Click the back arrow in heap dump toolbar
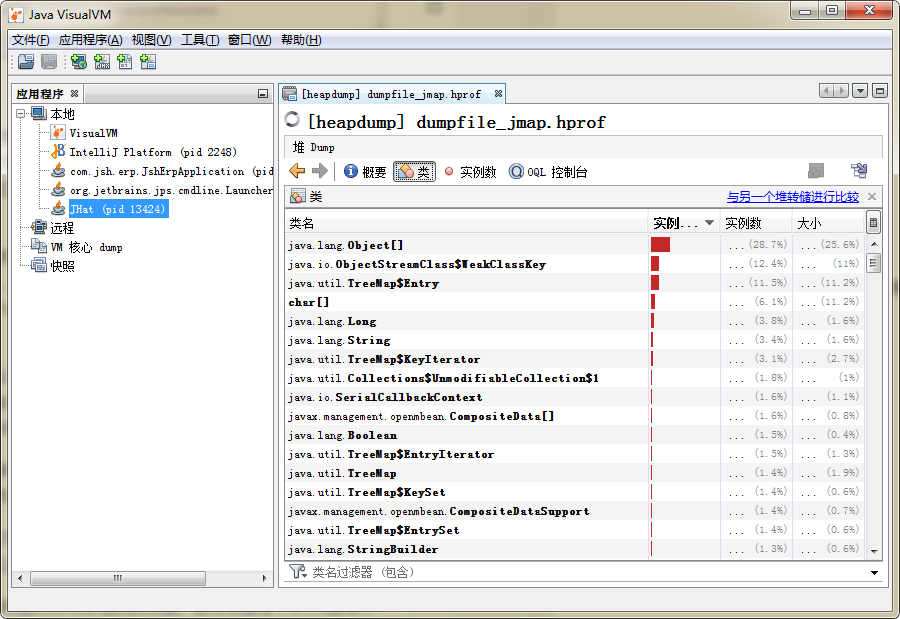Viewport: 900px width, 619px height. click(x=297, y=171)
